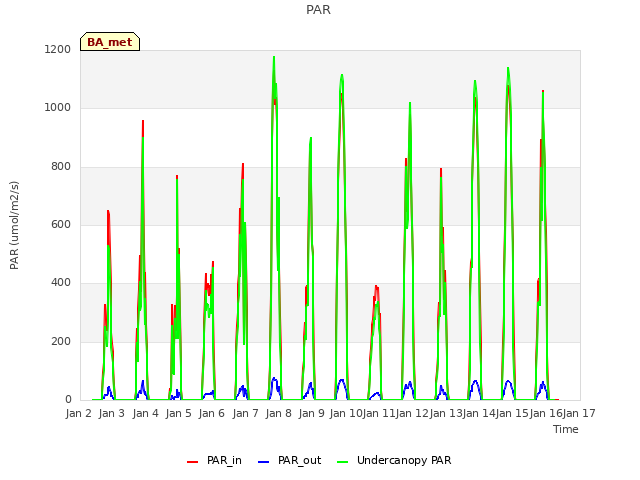Click the Jan 17 x-axis tick label
Viewport: 640px width, 480px height.
pos(579,413)
